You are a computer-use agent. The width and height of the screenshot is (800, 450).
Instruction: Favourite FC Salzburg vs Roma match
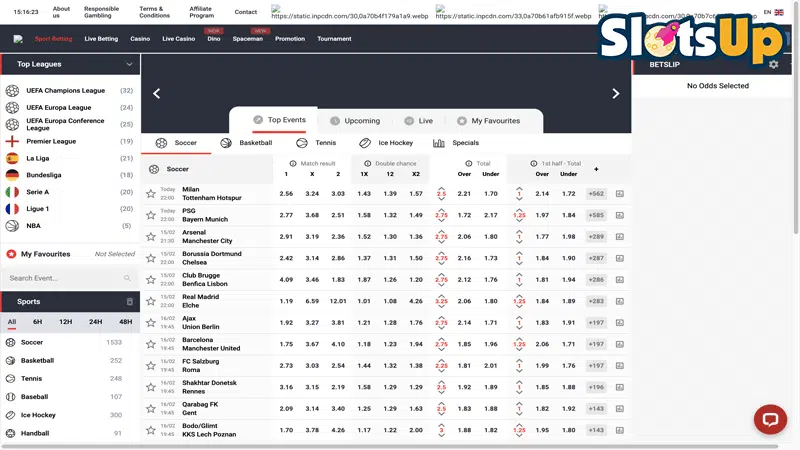pos(151,365)
